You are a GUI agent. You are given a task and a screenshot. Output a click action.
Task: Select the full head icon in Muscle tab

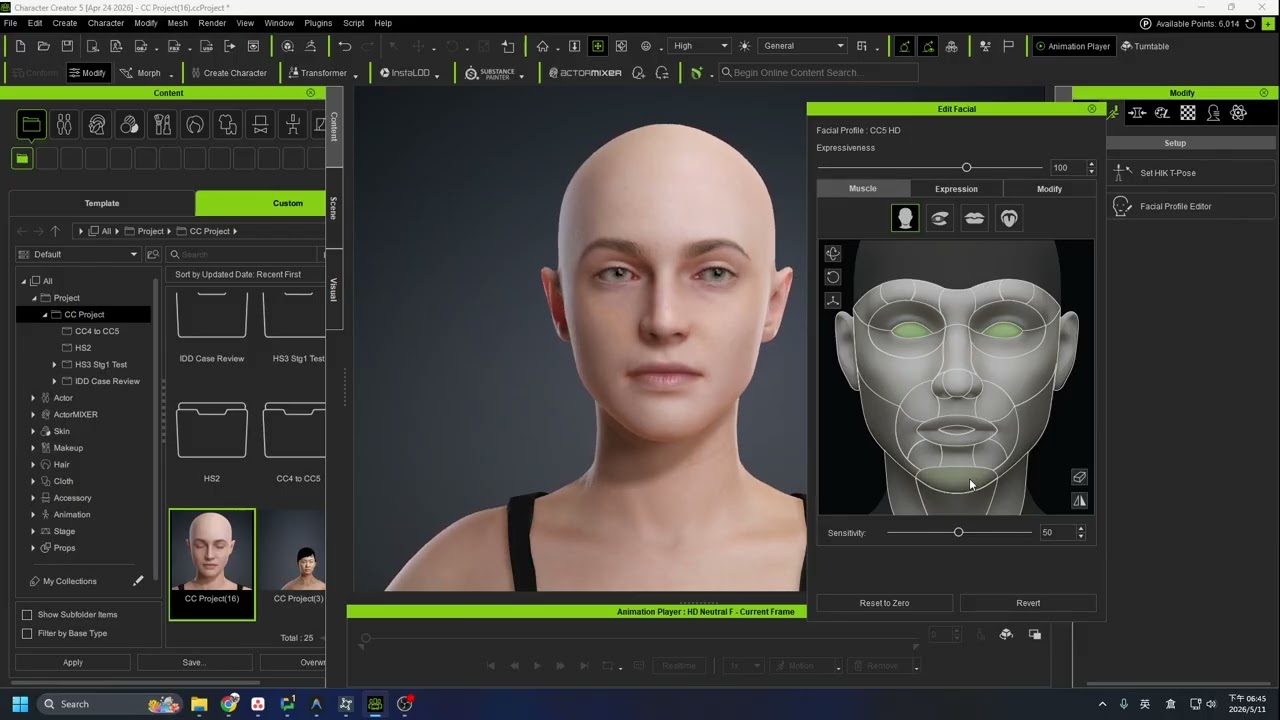[x=905, y=218]
